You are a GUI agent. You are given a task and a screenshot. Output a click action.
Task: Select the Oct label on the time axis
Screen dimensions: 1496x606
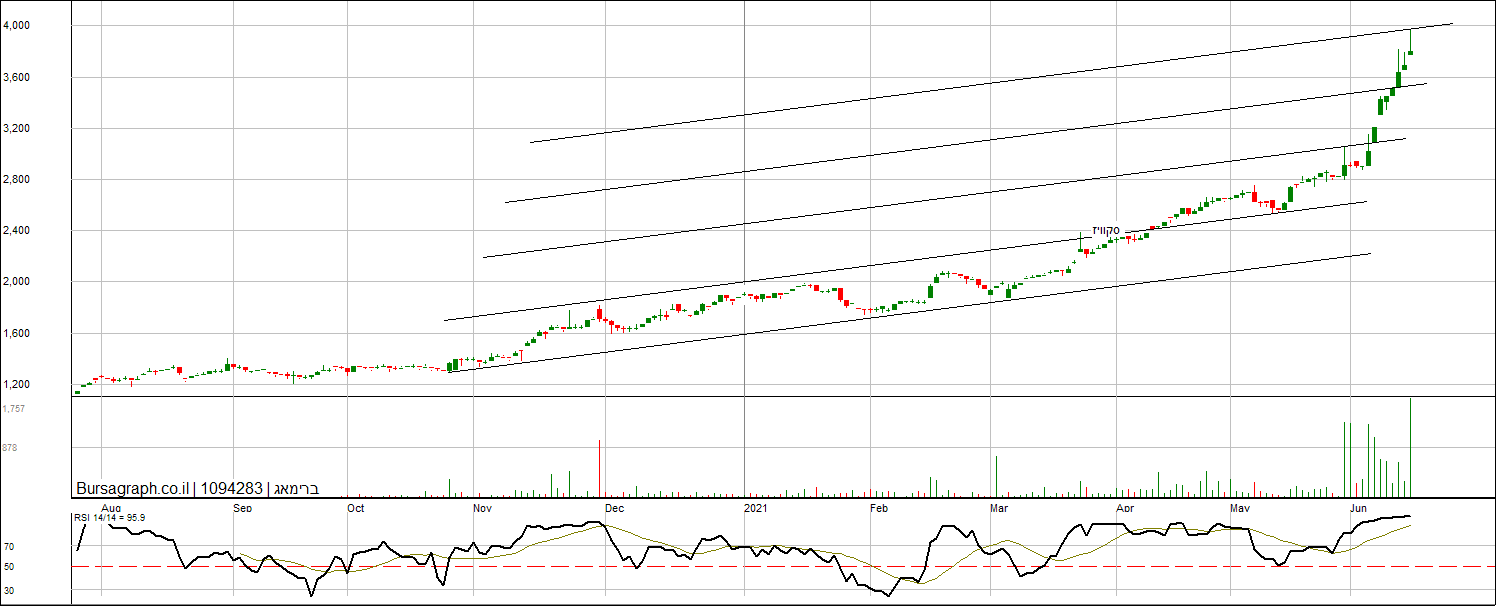pyautogui.click(x=355, y=508)
